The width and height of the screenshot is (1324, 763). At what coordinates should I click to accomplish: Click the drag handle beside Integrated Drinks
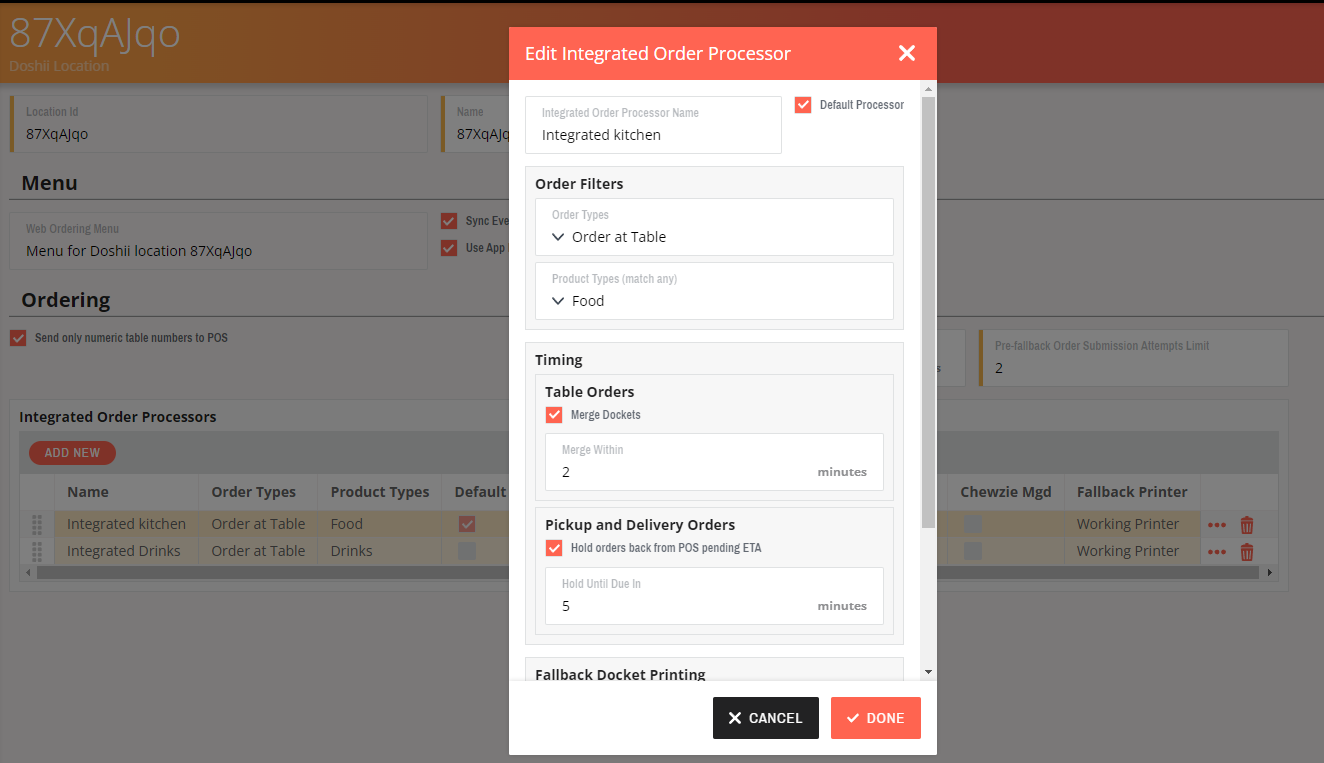[36, 551]
